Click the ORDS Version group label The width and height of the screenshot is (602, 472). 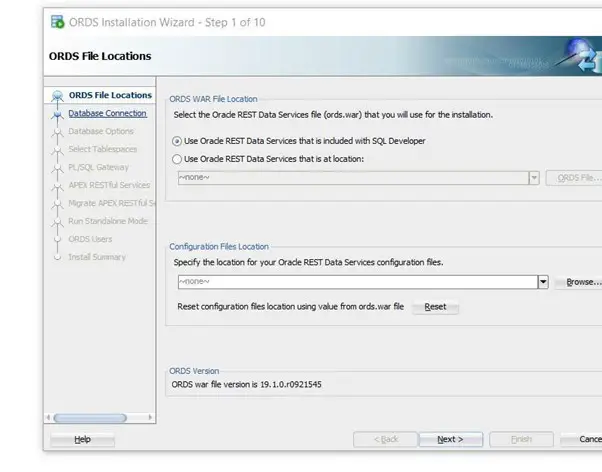[x=194, y=371]
